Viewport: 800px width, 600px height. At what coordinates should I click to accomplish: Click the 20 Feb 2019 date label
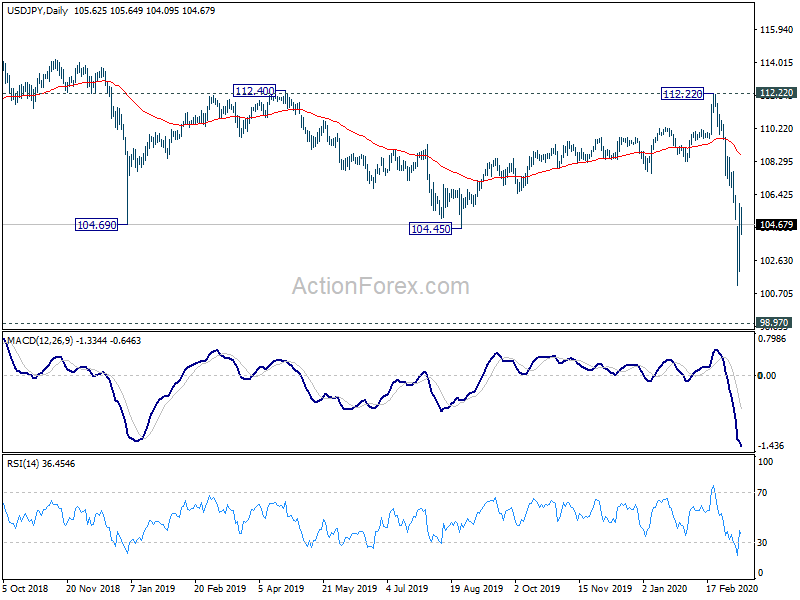[x=220, y=589]
